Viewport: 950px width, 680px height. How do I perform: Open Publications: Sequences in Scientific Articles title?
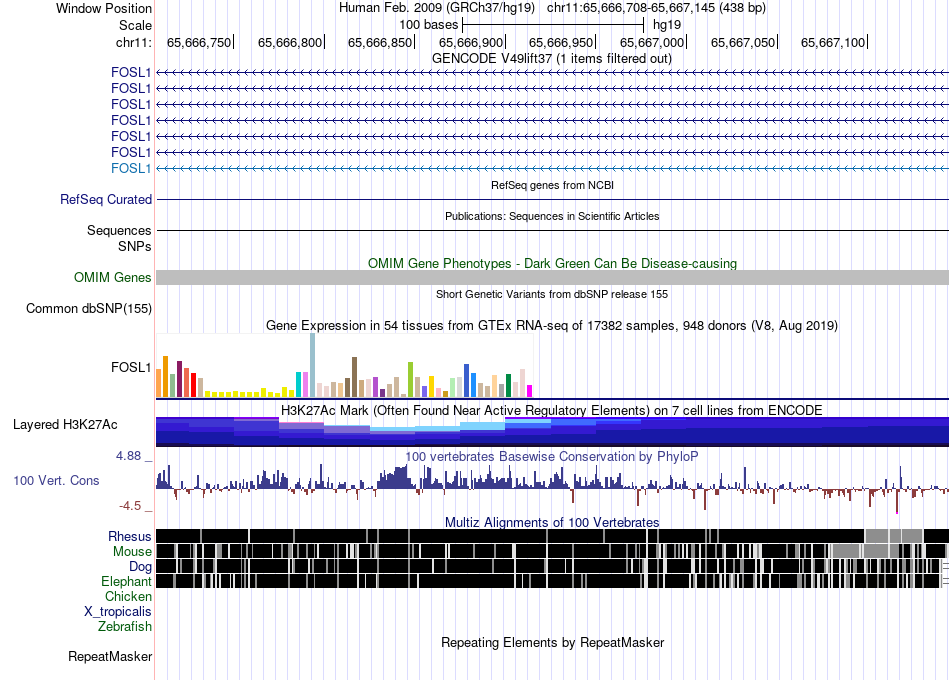(552, 216)
